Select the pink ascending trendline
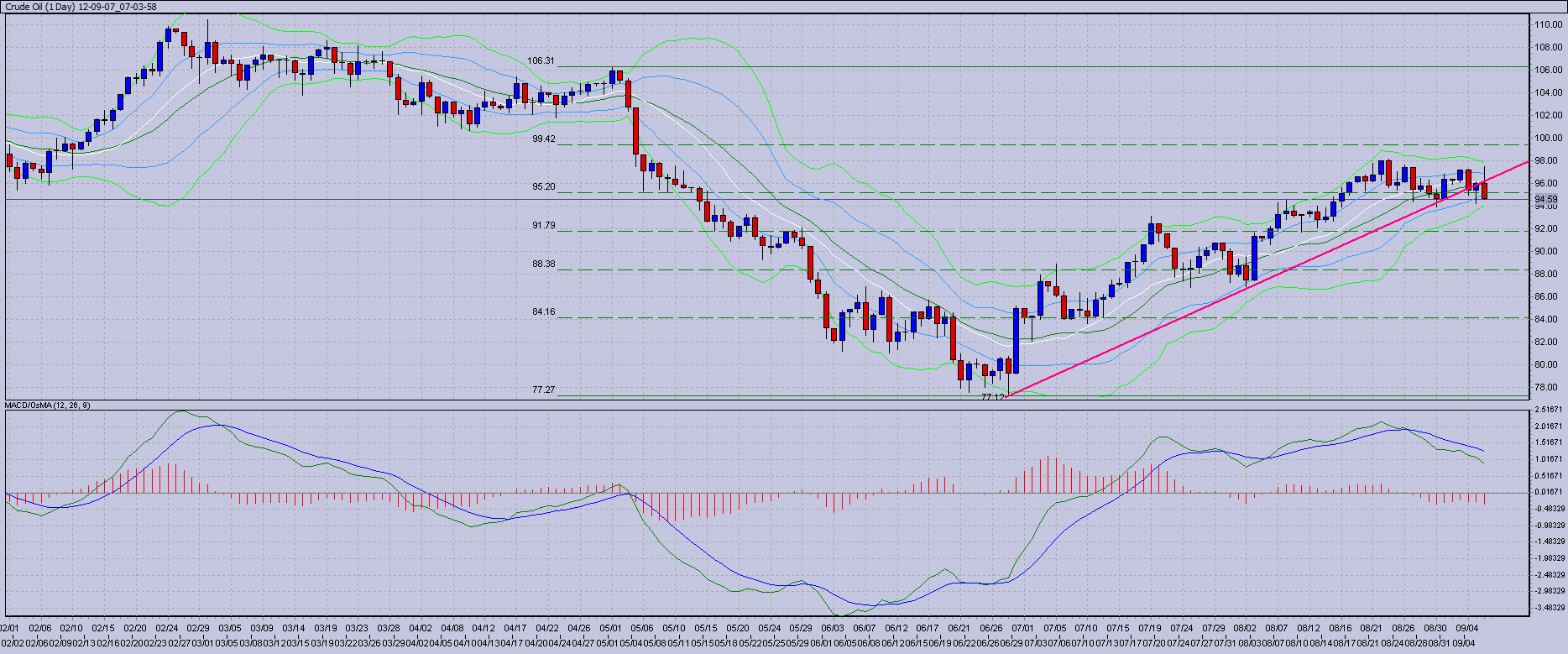The width and height of the screenshot is (1568, 654). point(1259,280)
